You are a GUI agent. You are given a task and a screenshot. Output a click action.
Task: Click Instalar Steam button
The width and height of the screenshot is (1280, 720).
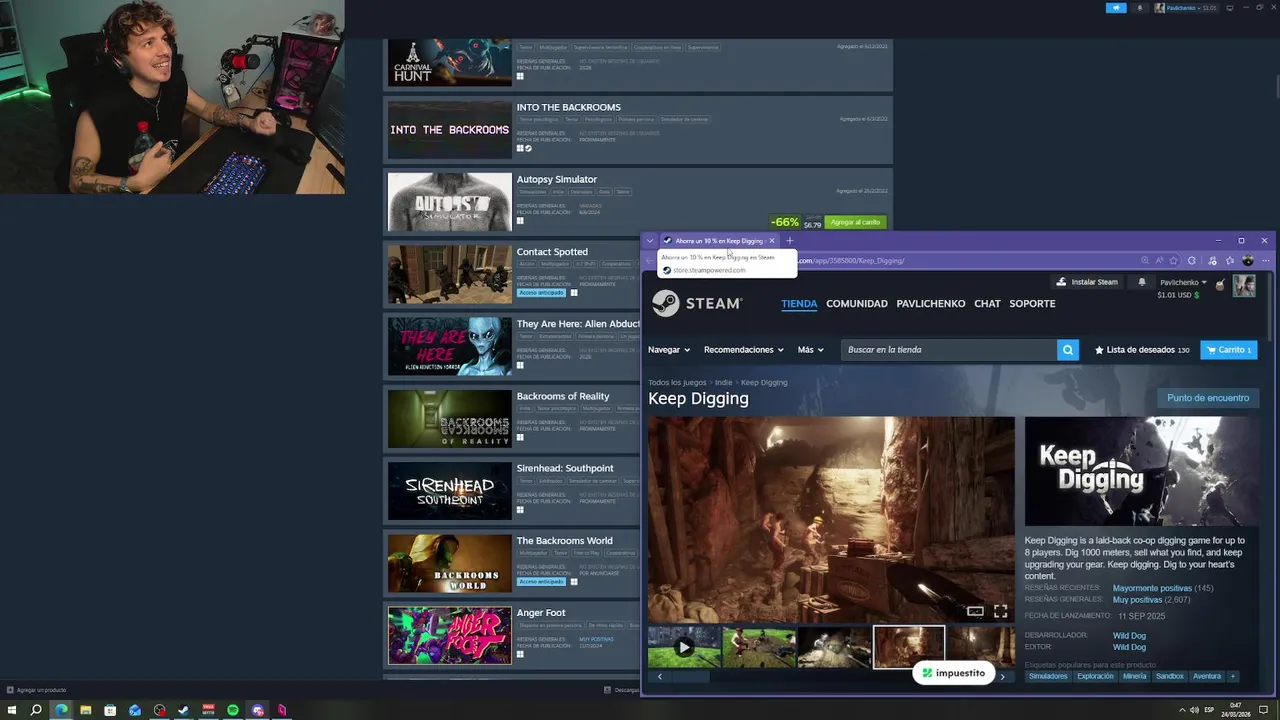point(1087,282)
